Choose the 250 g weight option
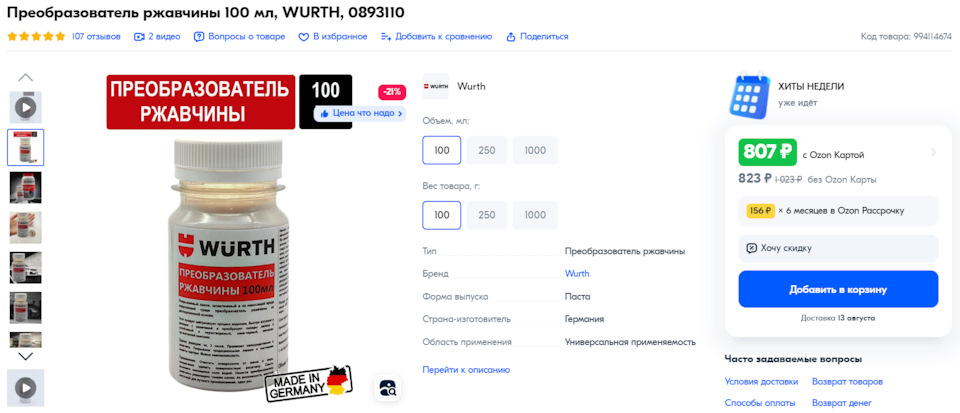Viewport: 960px width, 413px height. (x=487, y=215)
